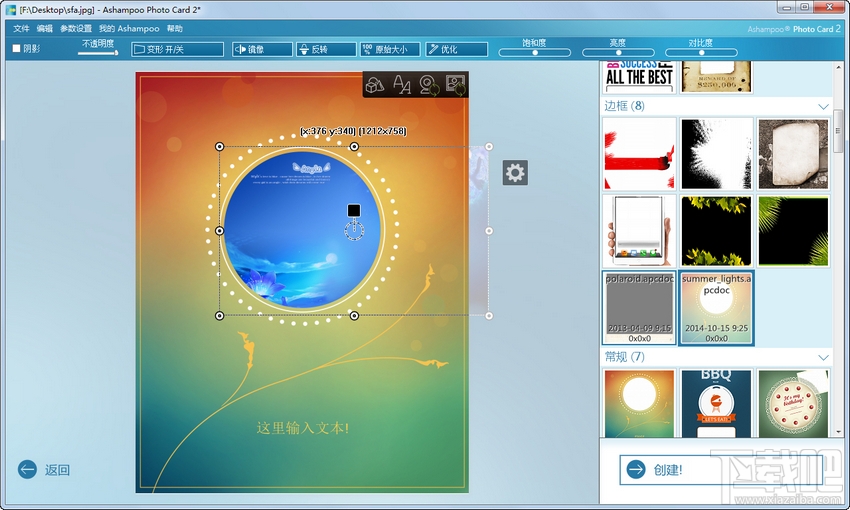The width and height of the screenshot is (850, 510).
Task: Select the red brush stroke frame thumbnail
Action: coord(640,154)
